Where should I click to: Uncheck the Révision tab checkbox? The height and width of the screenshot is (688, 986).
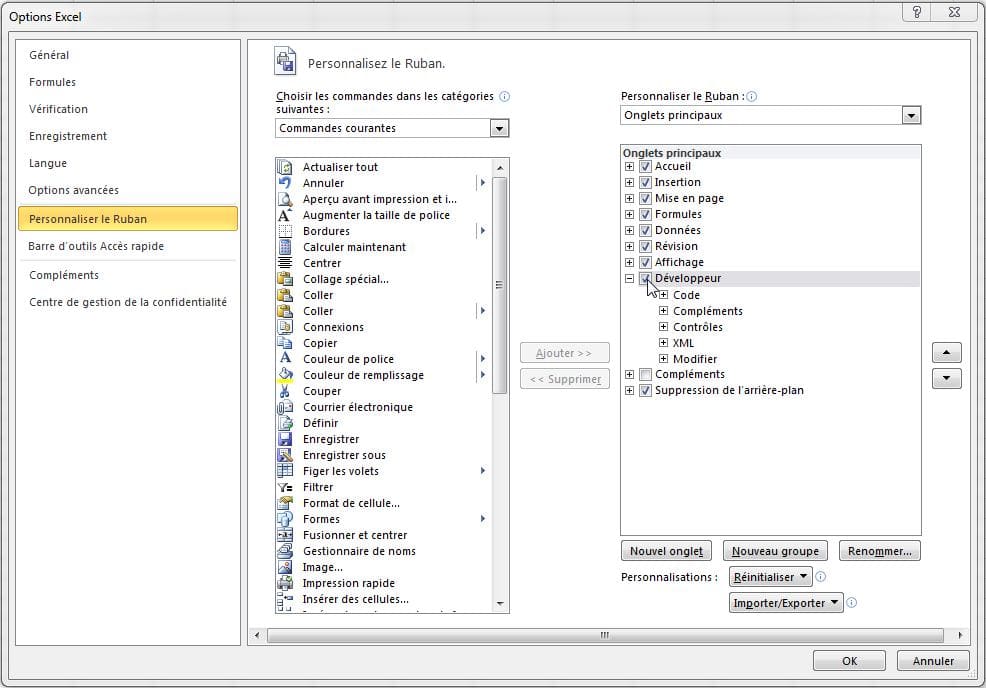645,246
